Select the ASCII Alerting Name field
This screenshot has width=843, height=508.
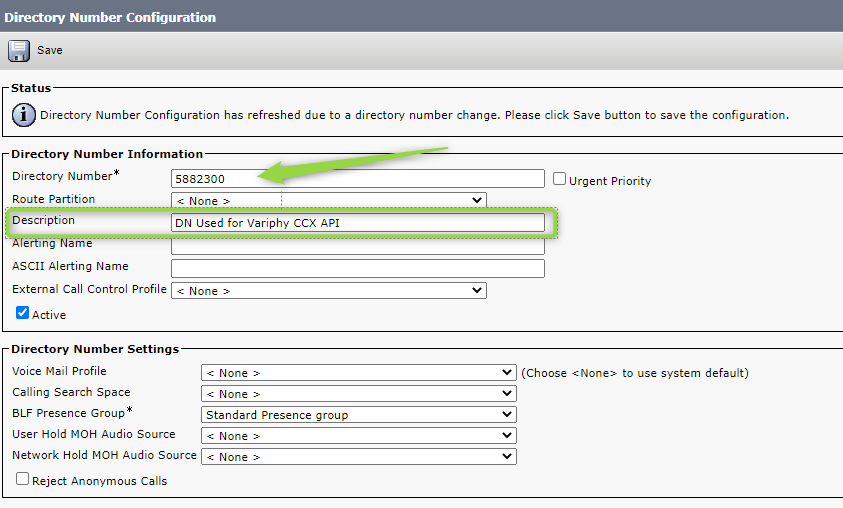coord(358,268)
